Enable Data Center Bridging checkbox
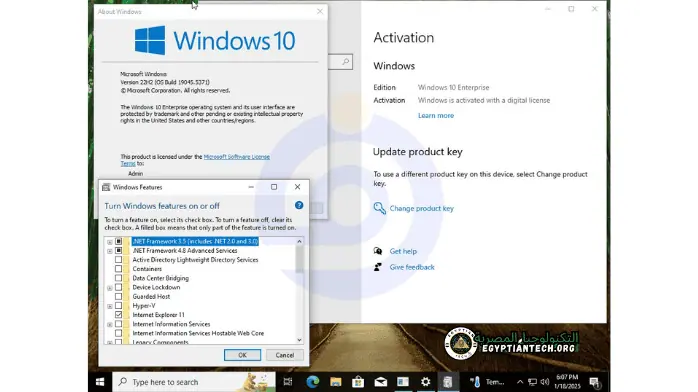This screenshot has width=698, height=392. 118,278
